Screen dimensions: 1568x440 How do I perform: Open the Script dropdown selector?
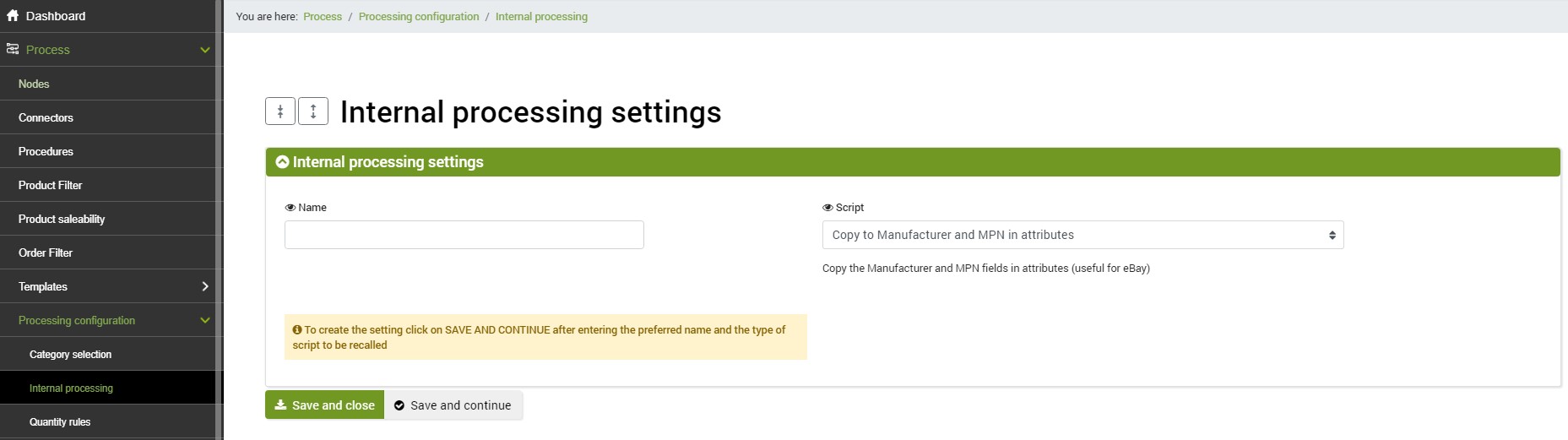click(x=1082, y=235)
